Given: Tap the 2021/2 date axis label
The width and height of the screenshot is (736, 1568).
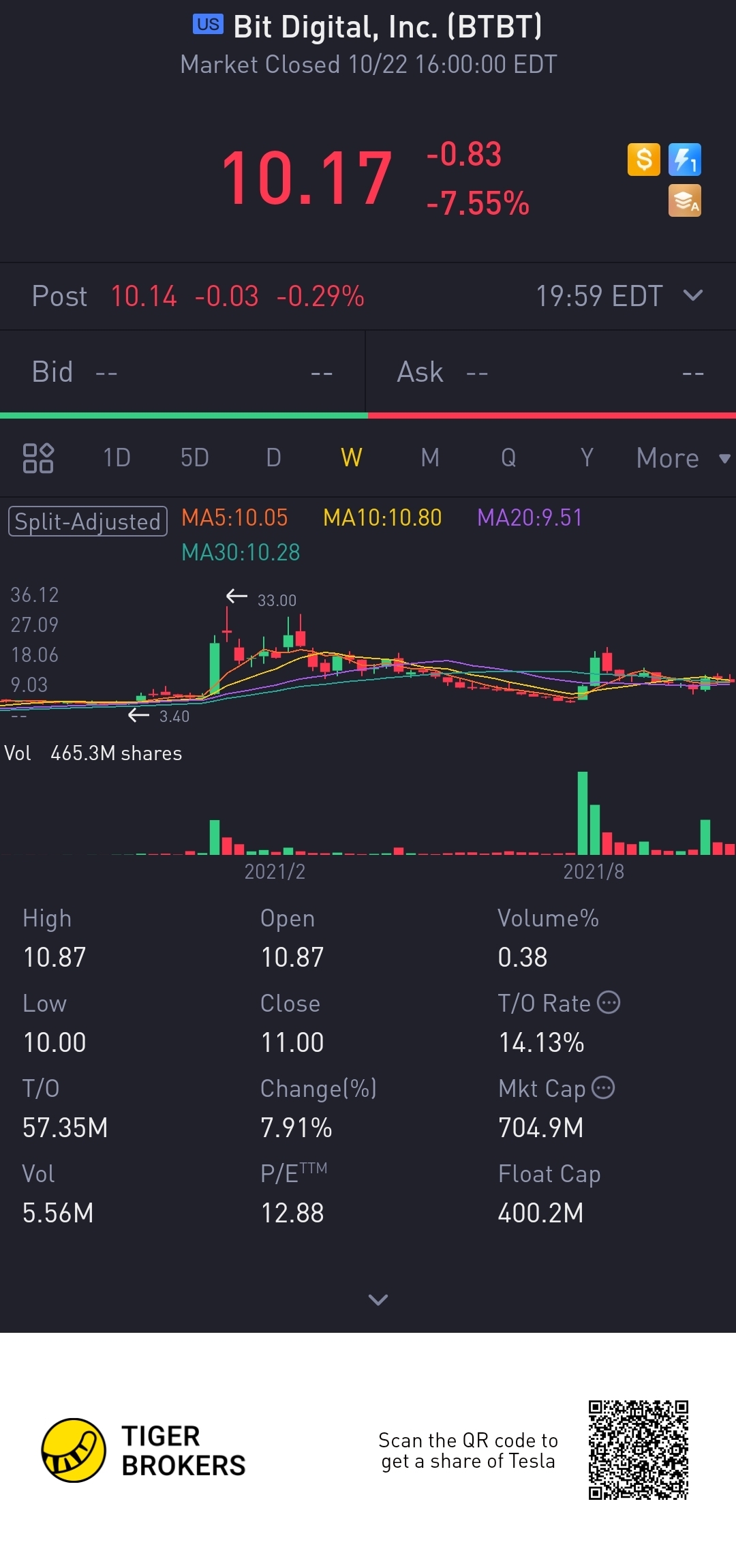Looking at the screenshot, I should tap(275, 871).
